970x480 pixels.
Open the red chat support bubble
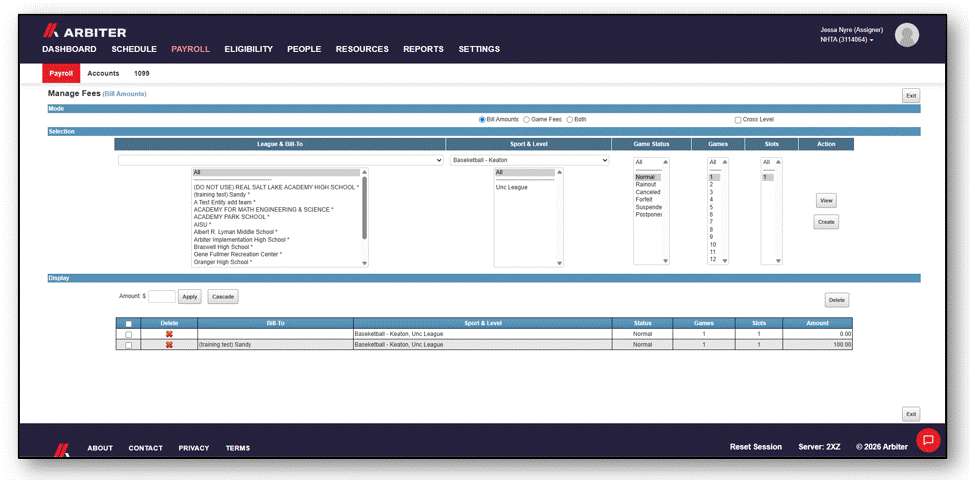pyautogui.click(x=928, y=440)
